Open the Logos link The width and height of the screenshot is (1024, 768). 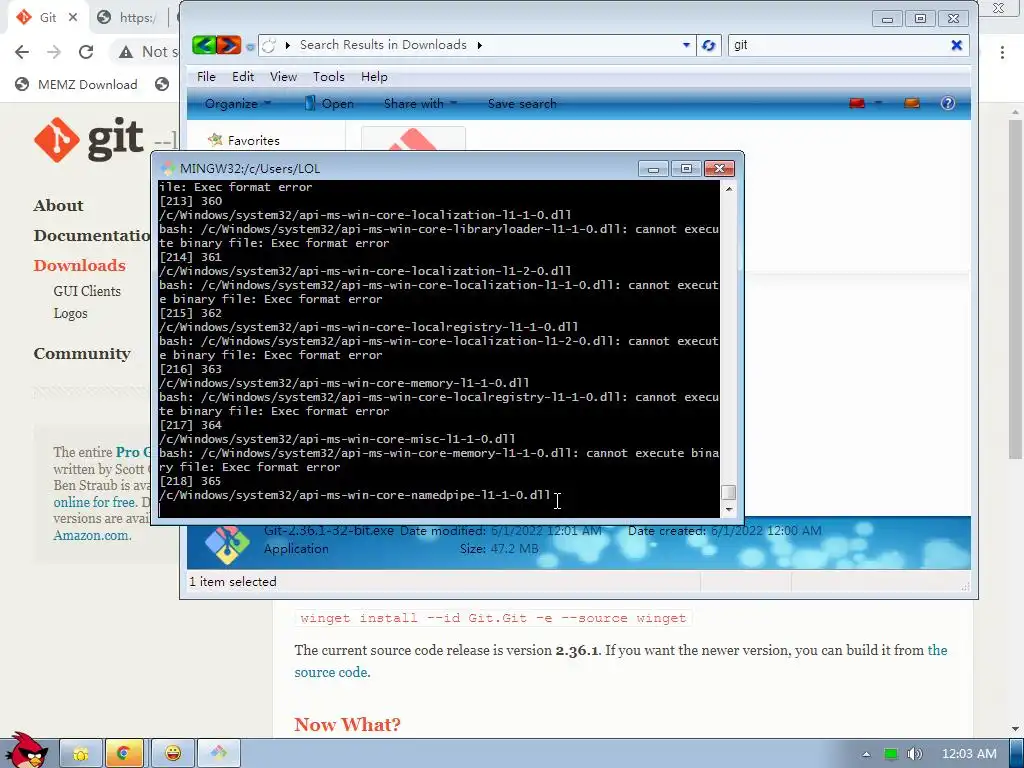(71, 313)
